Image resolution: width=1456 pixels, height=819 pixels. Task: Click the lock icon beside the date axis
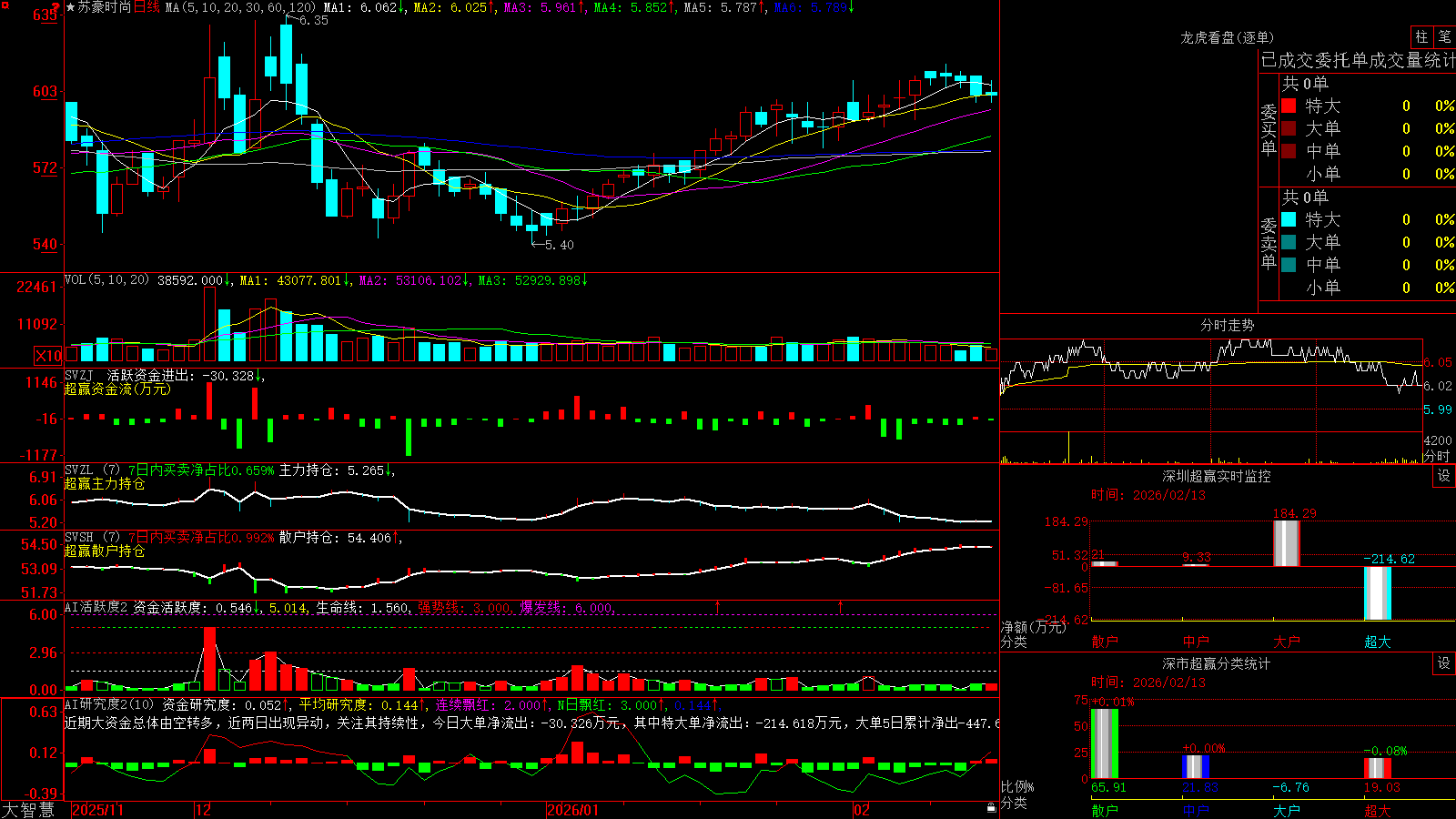tap(991, 808)
